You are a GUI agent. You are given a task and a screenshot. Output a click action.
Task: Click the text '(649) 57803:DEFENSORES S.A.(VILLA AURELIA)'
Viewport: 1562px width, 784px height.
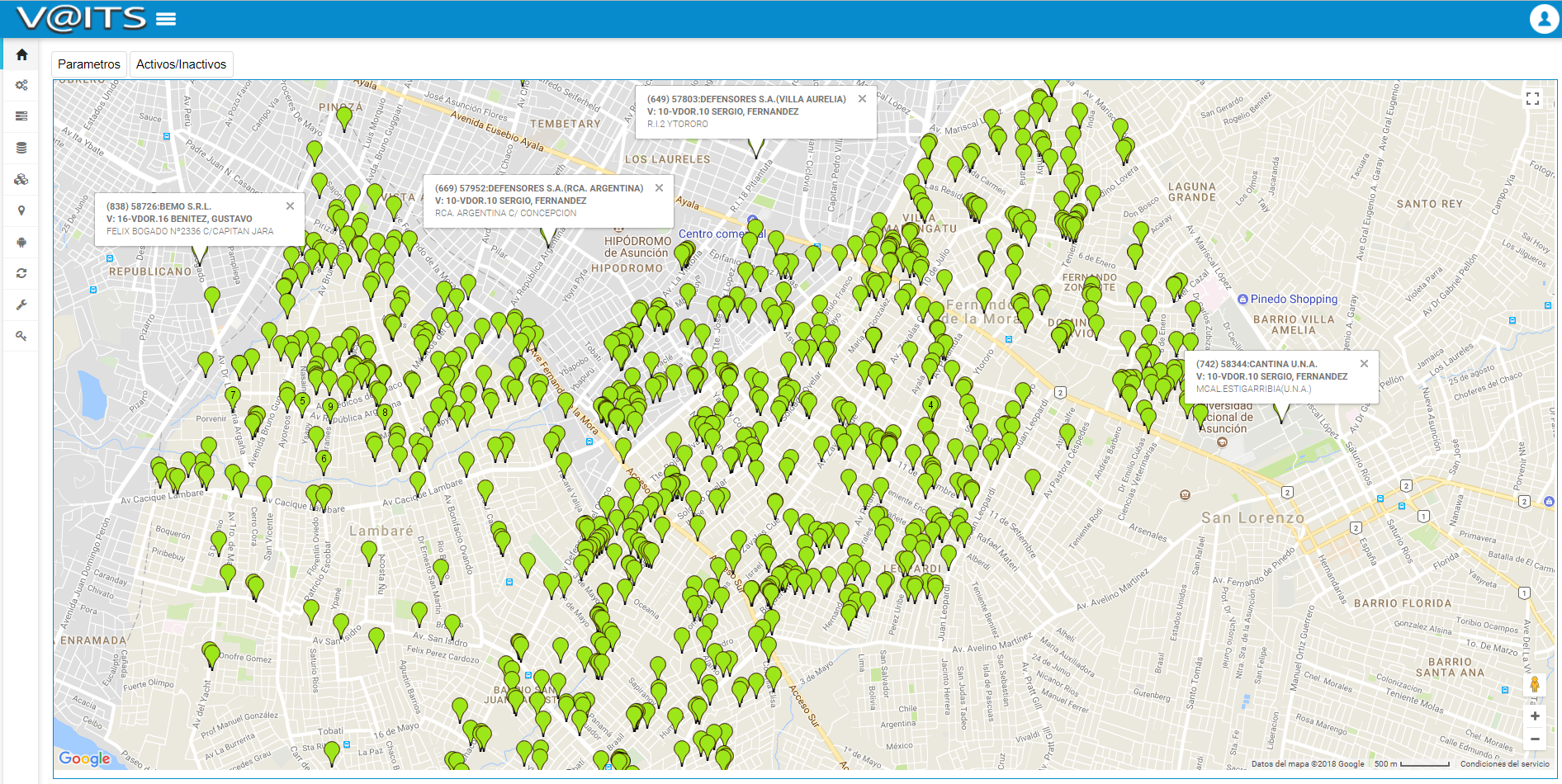pyautogui.click(x=746, y=99)
